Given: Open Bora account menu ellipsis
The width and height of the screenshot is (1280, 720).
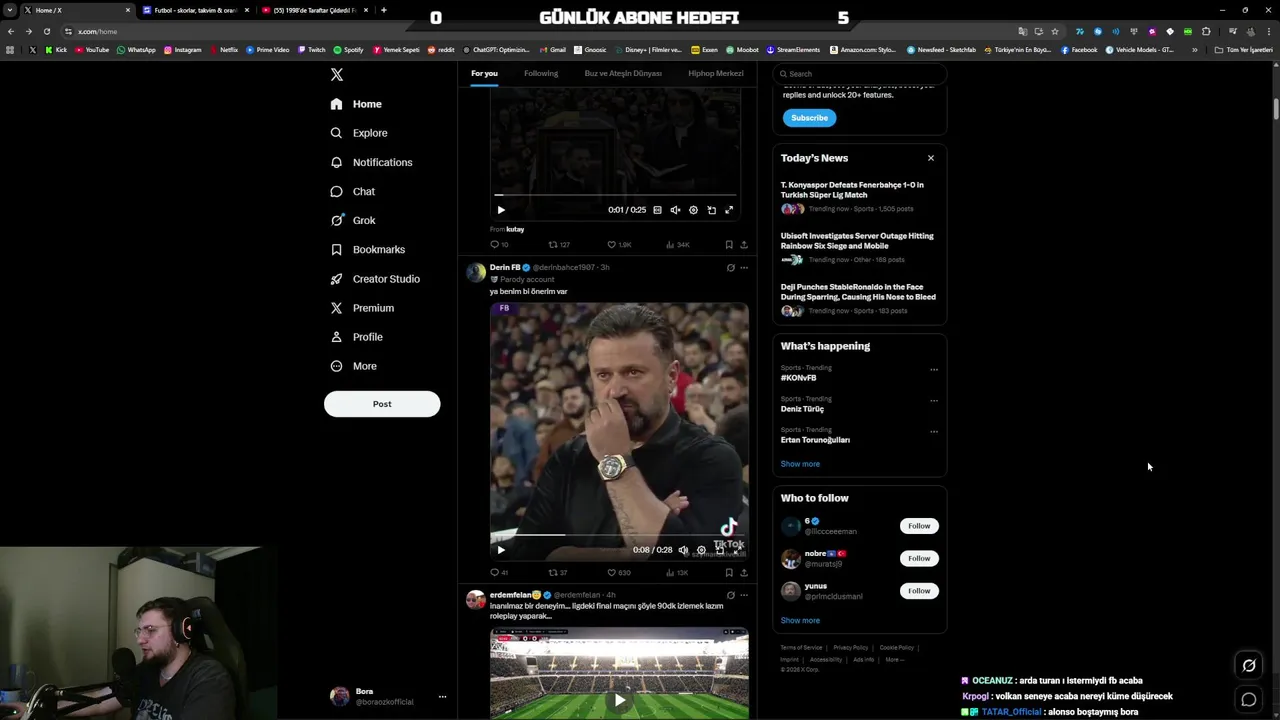Looking at the screenshot, I should coord(442,697).
